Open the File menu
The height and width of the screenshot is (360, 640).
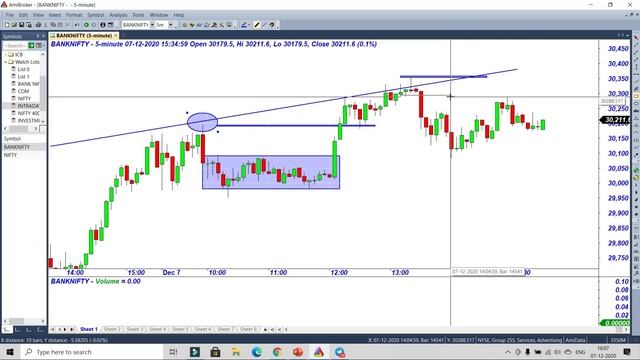(x=10, y=15)
